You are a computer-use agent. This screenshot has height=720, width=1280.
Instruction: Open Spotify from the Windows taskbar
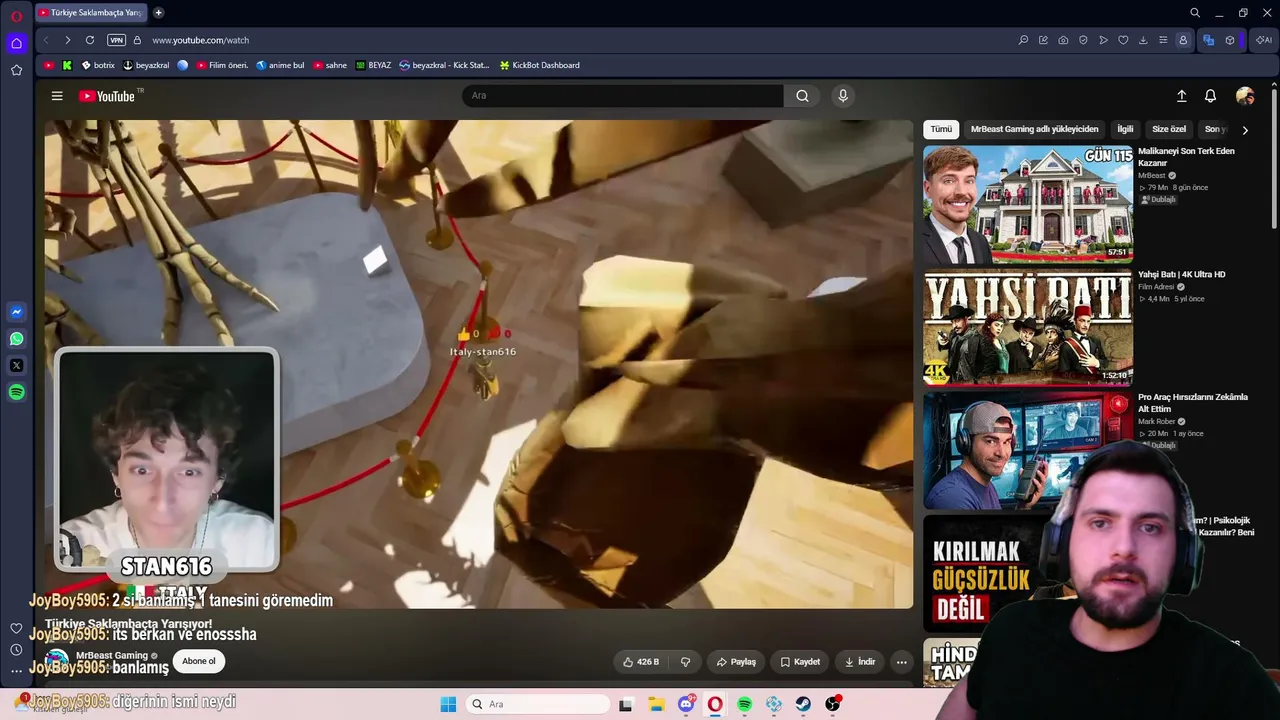744,704
